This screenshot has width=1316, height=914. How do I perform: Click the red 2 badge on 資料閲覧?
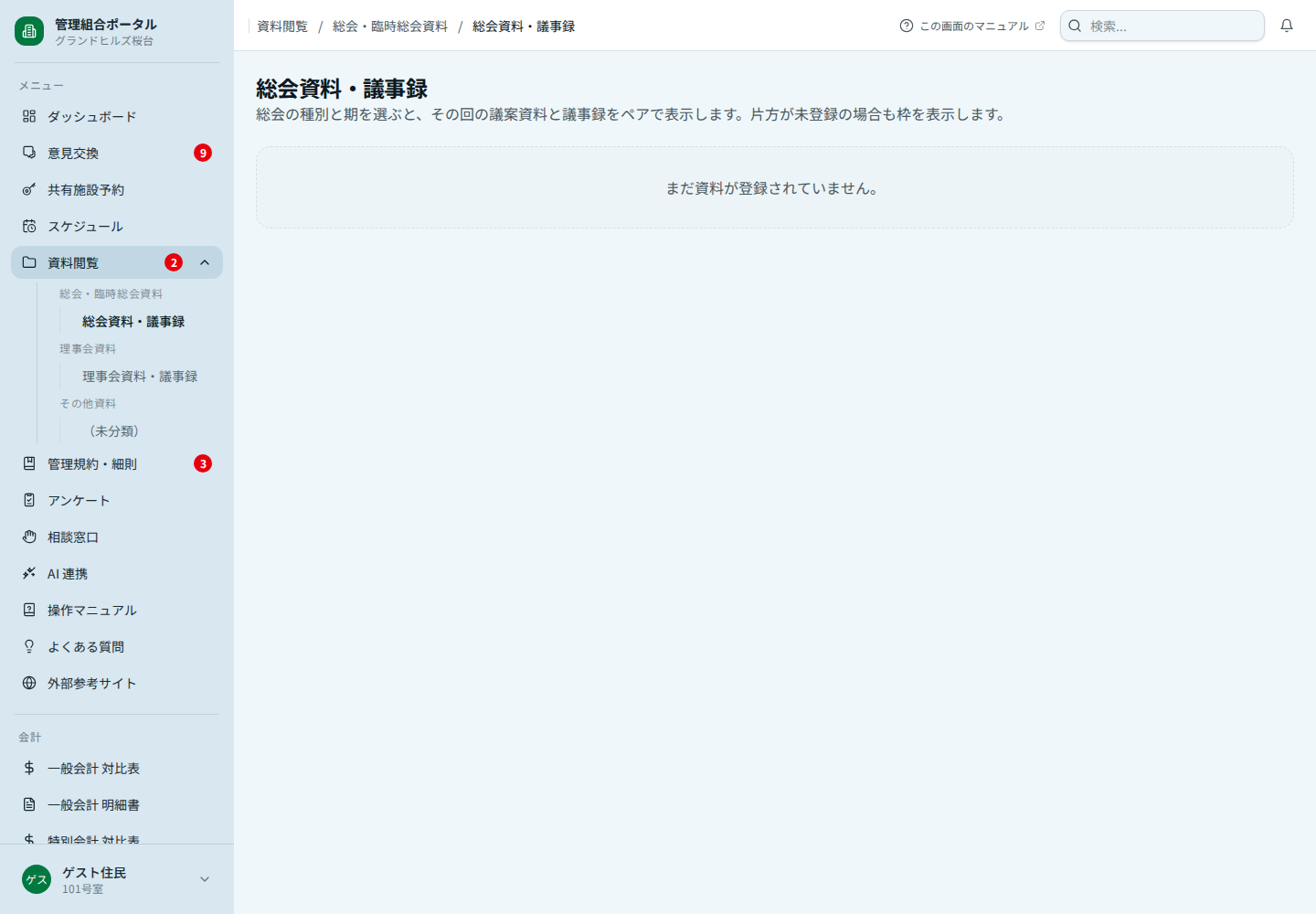click(174, 262)
